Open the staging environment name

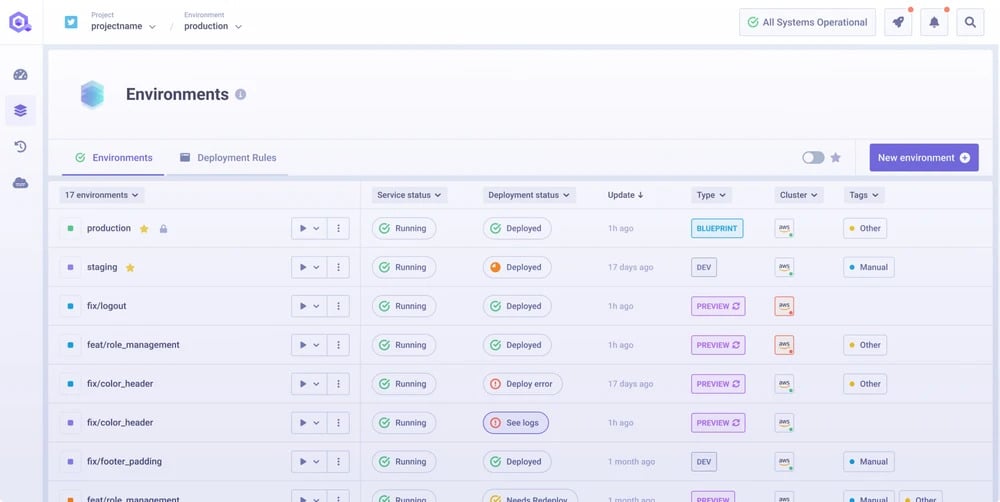click(x=102, y=267)
